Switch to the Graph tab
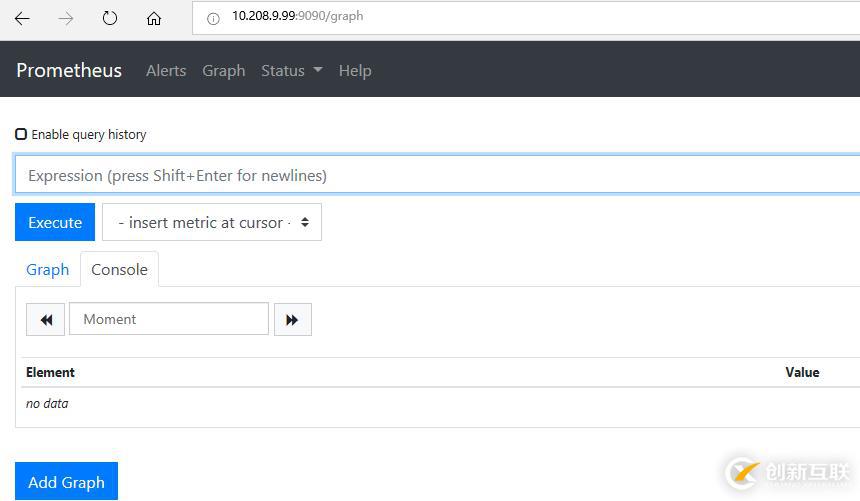Screen dimensions: 860x501 click(48, 269)
